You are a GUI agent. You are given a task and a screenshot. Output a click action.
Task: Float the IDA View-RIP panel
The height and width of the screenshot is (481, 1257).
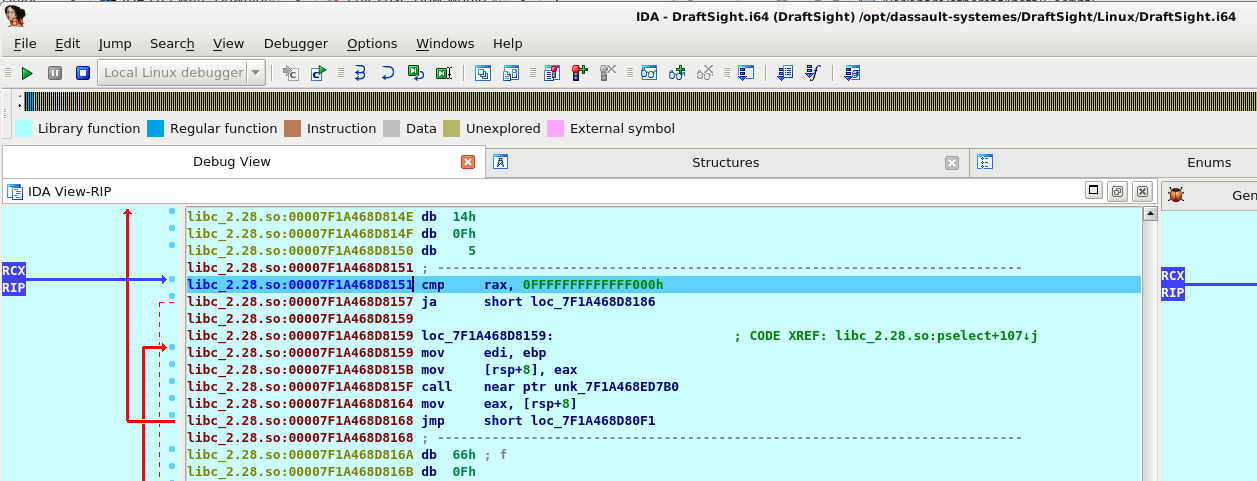(x=1118, y=191)
